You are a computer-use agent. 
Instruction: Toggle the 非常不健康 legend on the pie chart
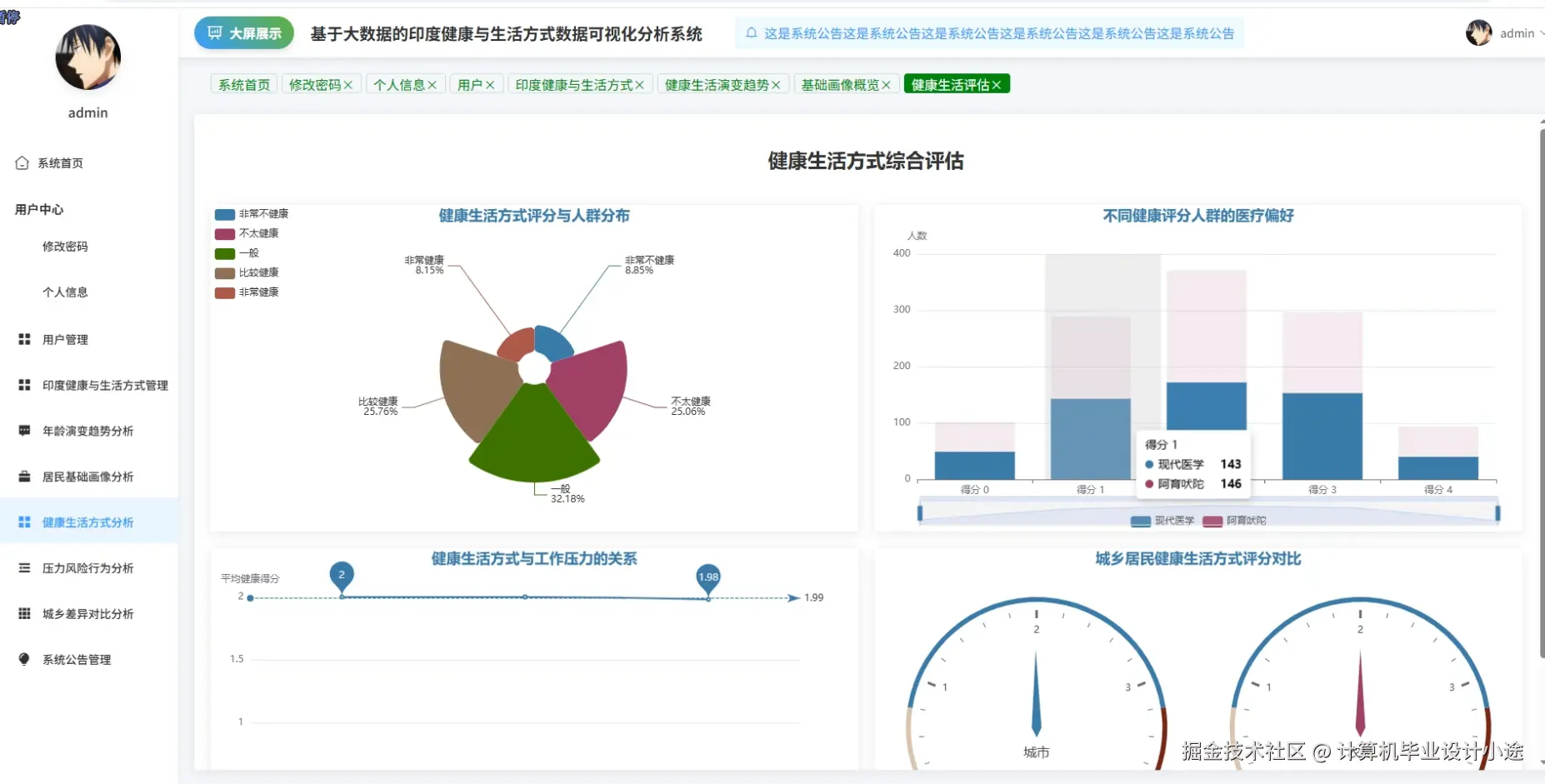(x=250, y=214)
